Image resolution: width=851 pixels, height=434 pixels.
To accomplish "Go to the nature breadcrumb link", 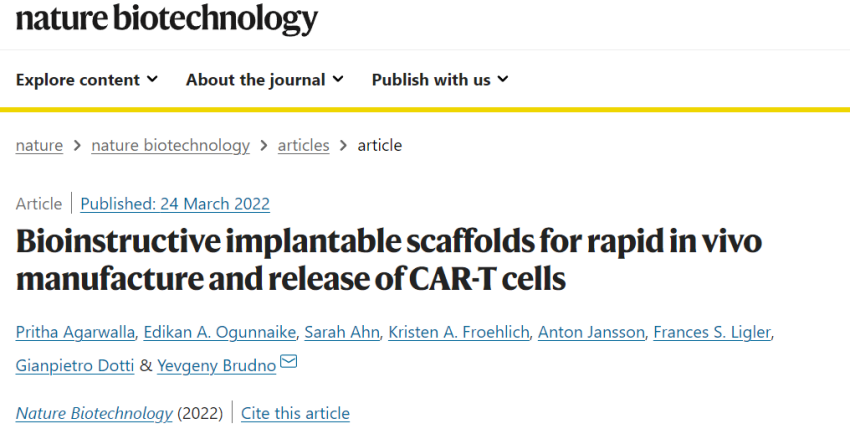I will [x=39, y=145].
